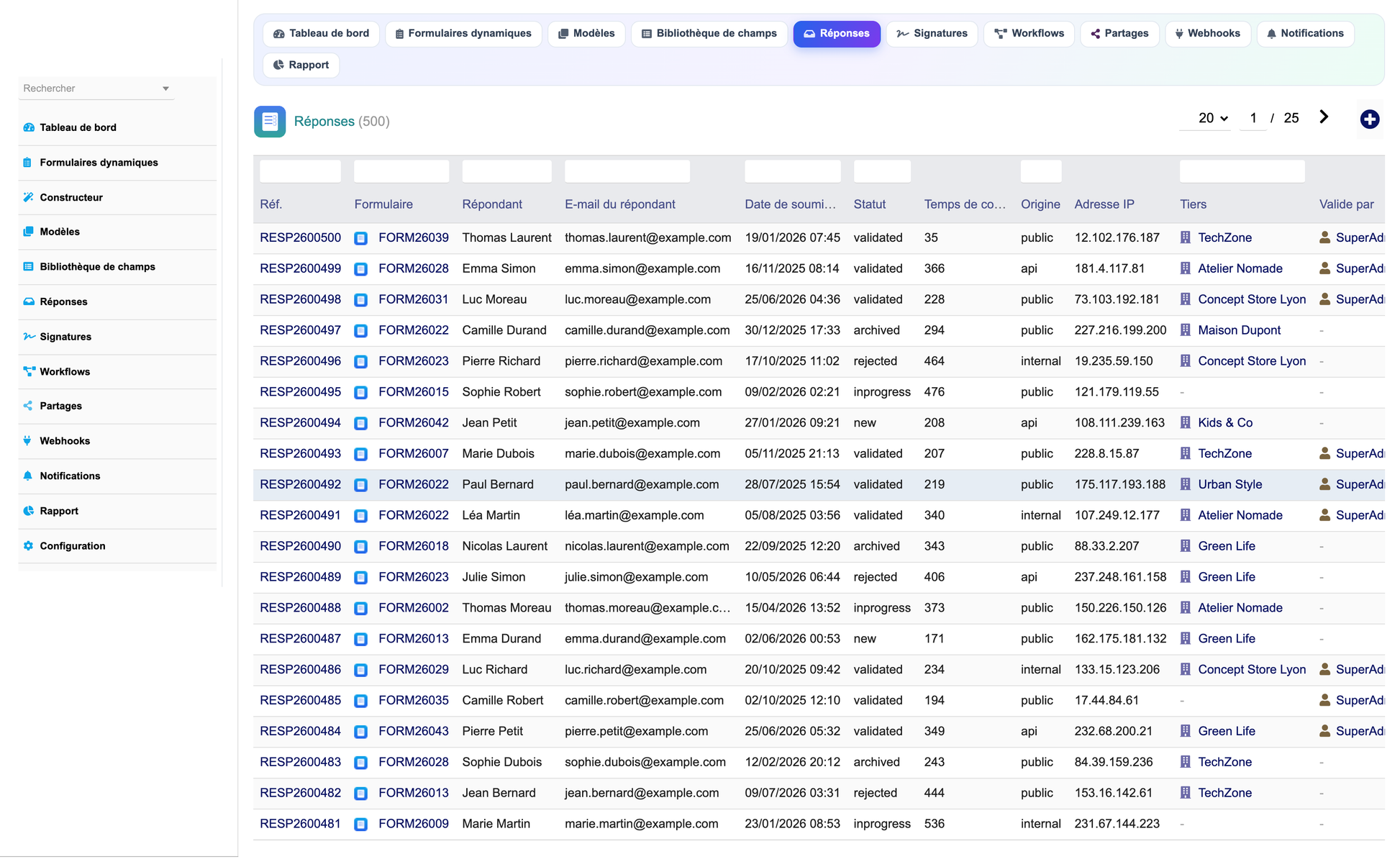1400x867 pixels.
Task: Open SuperAdmin user in RESP2600485 row
Action: pos(1360,700)
